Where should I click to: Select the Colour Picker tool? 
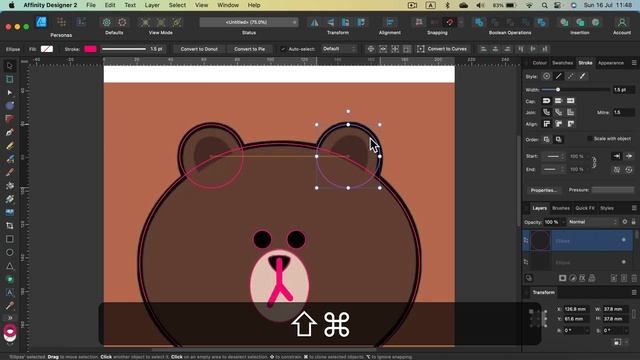pos(10,306)
